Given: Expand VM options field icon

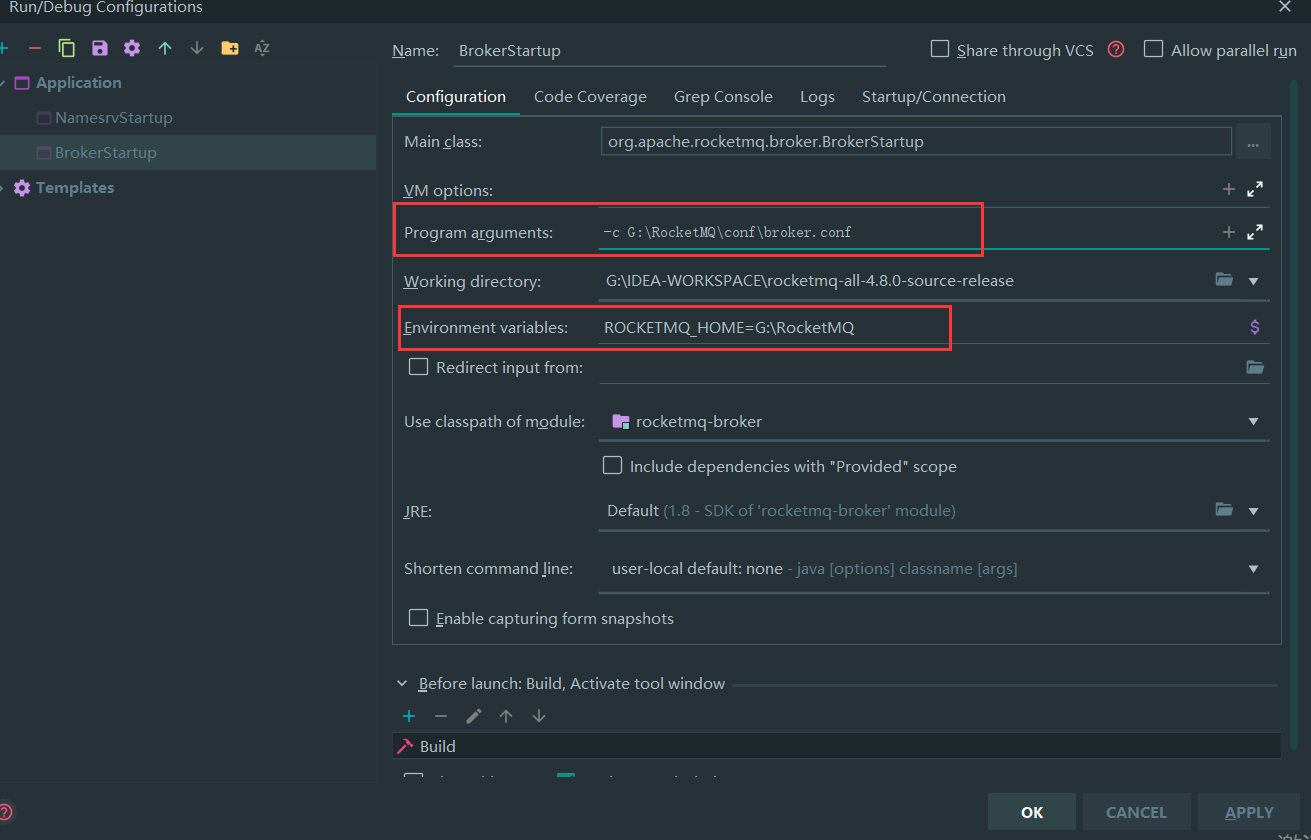Looking at the screenshot, I should click(1255, 189).
